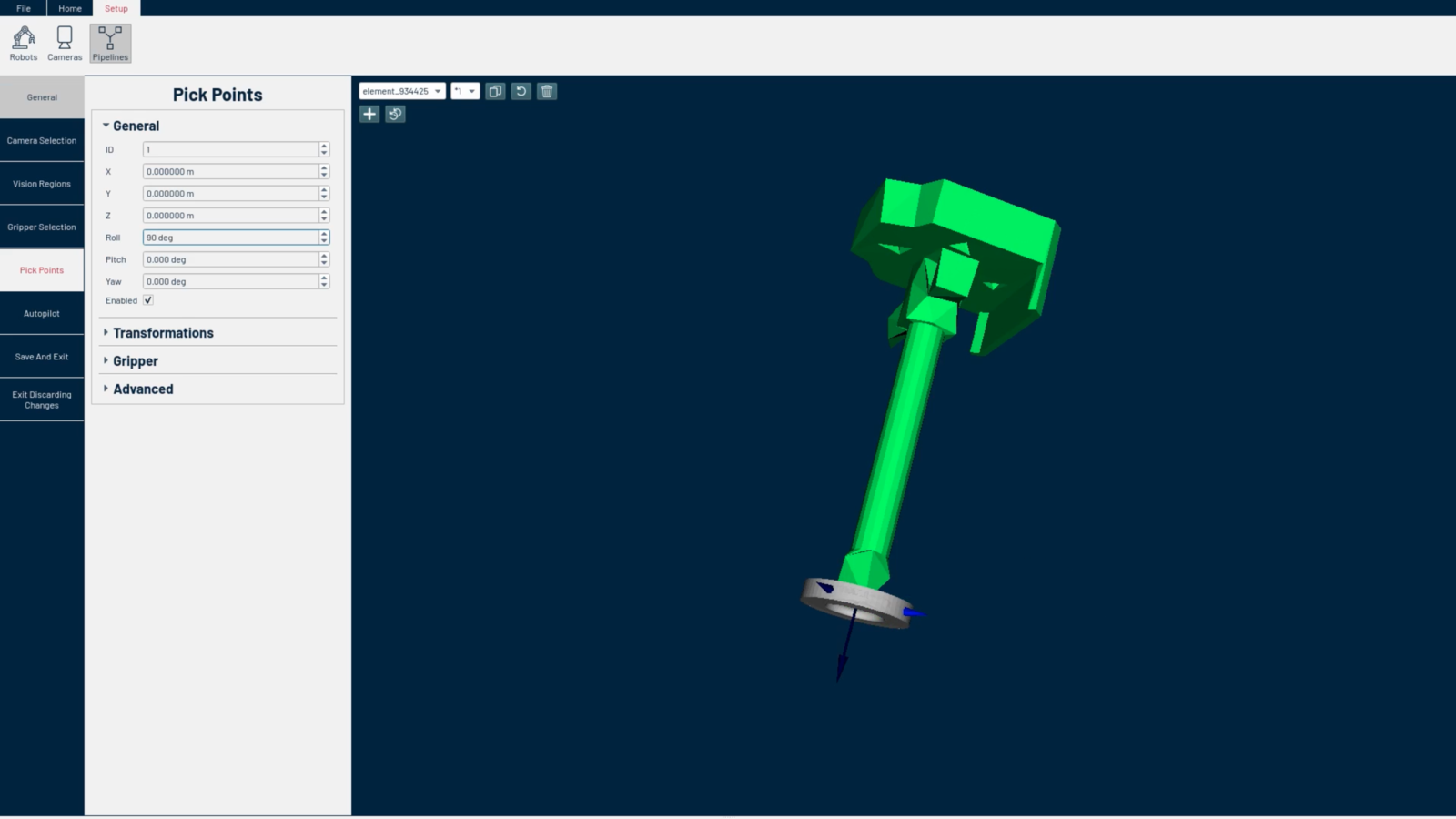This screenshot has width=1456, height=819.
Task: Click the undo rotation arrow icon
Action: coord(521,91)
